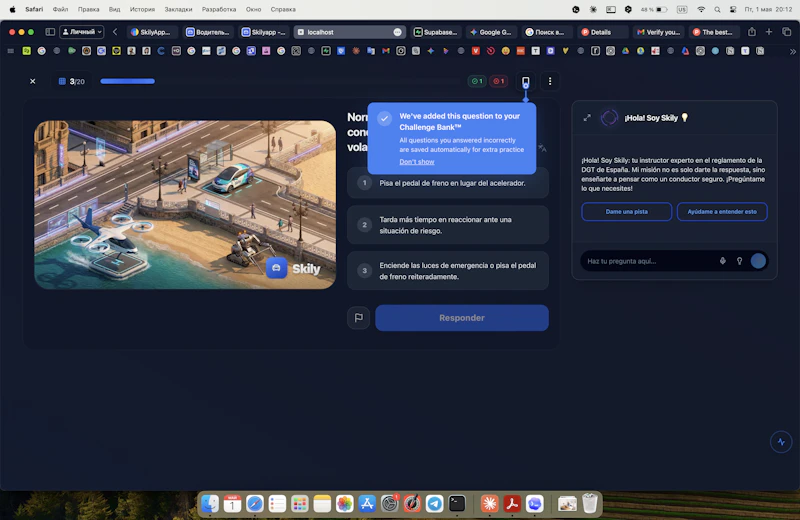Image resolution: width=800 pixels, height=520 pixels.
Task: Click the lightbulb hint icon in chat input
Action: point(739,261)
